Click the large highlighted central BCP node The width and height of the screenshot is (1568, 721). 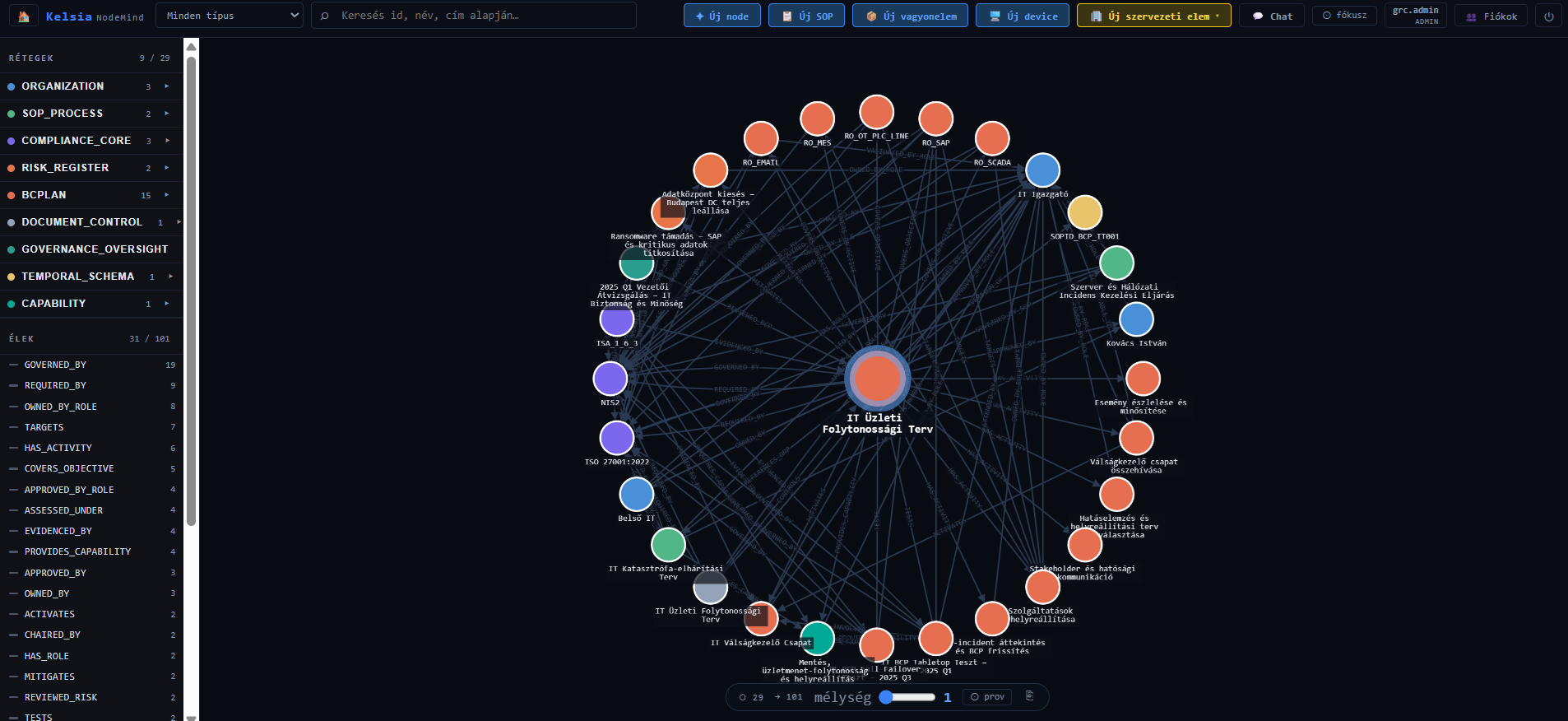coord(878,379)
